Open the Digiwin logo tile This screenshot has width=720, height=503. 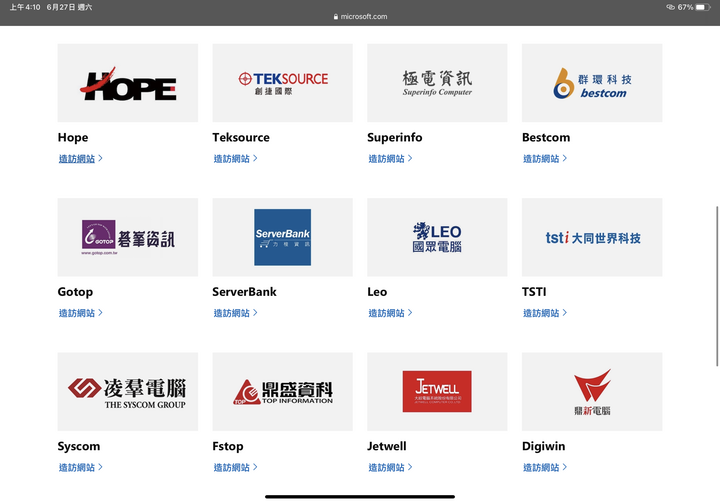[592, 391]
